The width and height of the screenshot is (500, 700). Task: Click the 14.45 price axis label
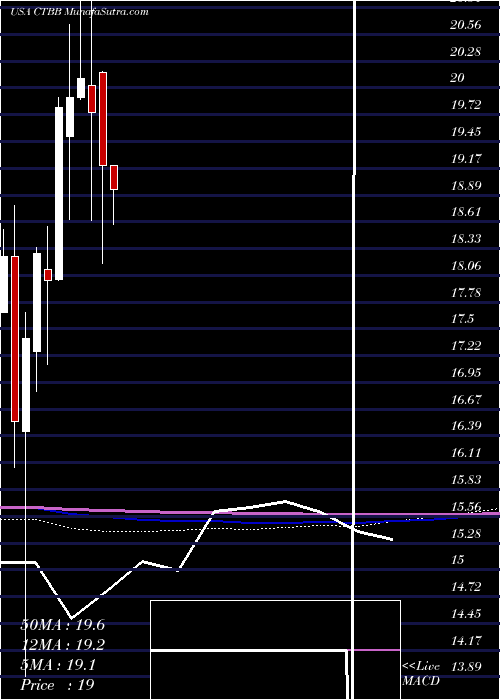[x=466, y=614]
